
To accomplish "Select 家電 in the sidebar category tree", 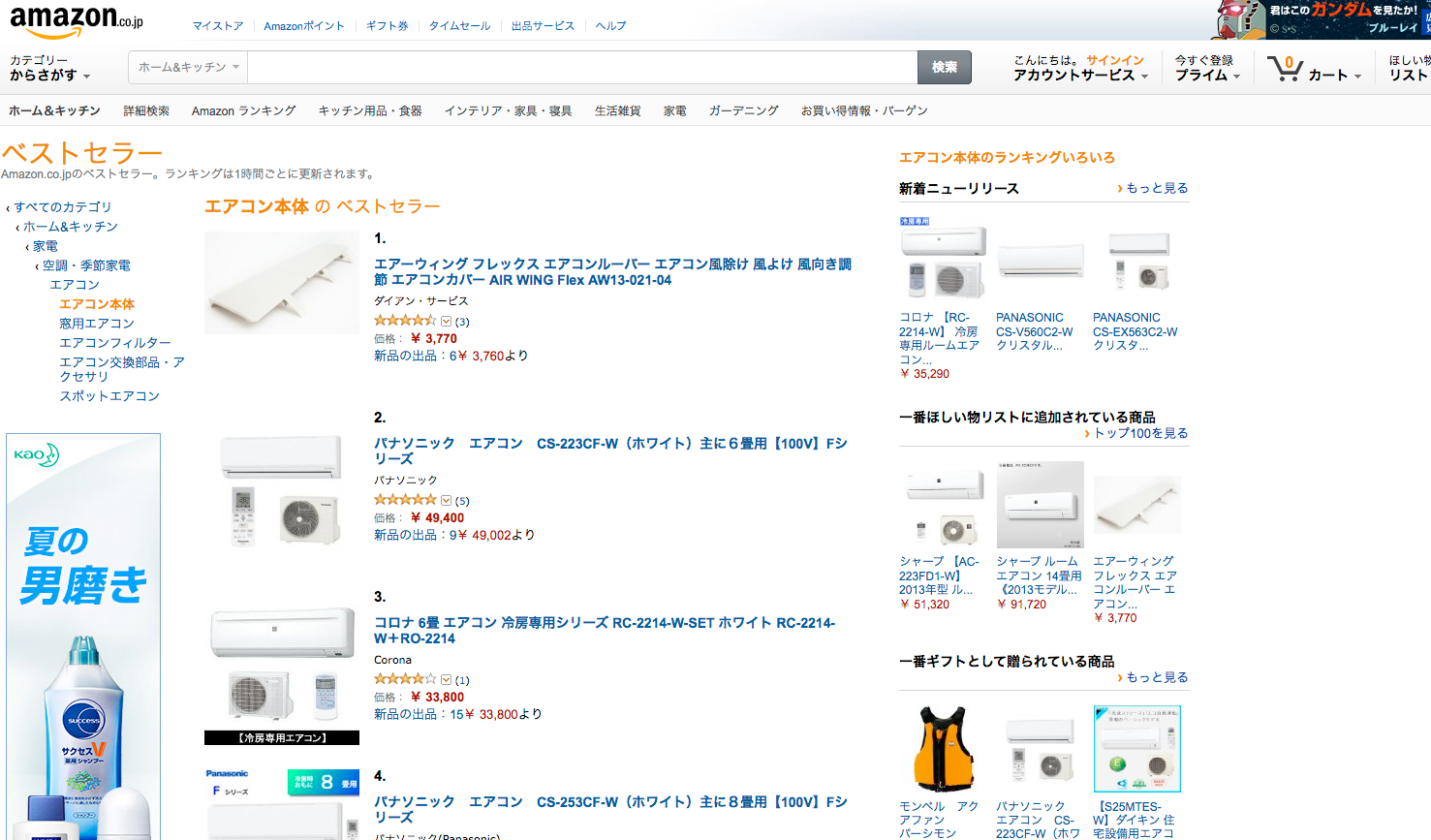I will pyautogui.click(x=46, y=246).
